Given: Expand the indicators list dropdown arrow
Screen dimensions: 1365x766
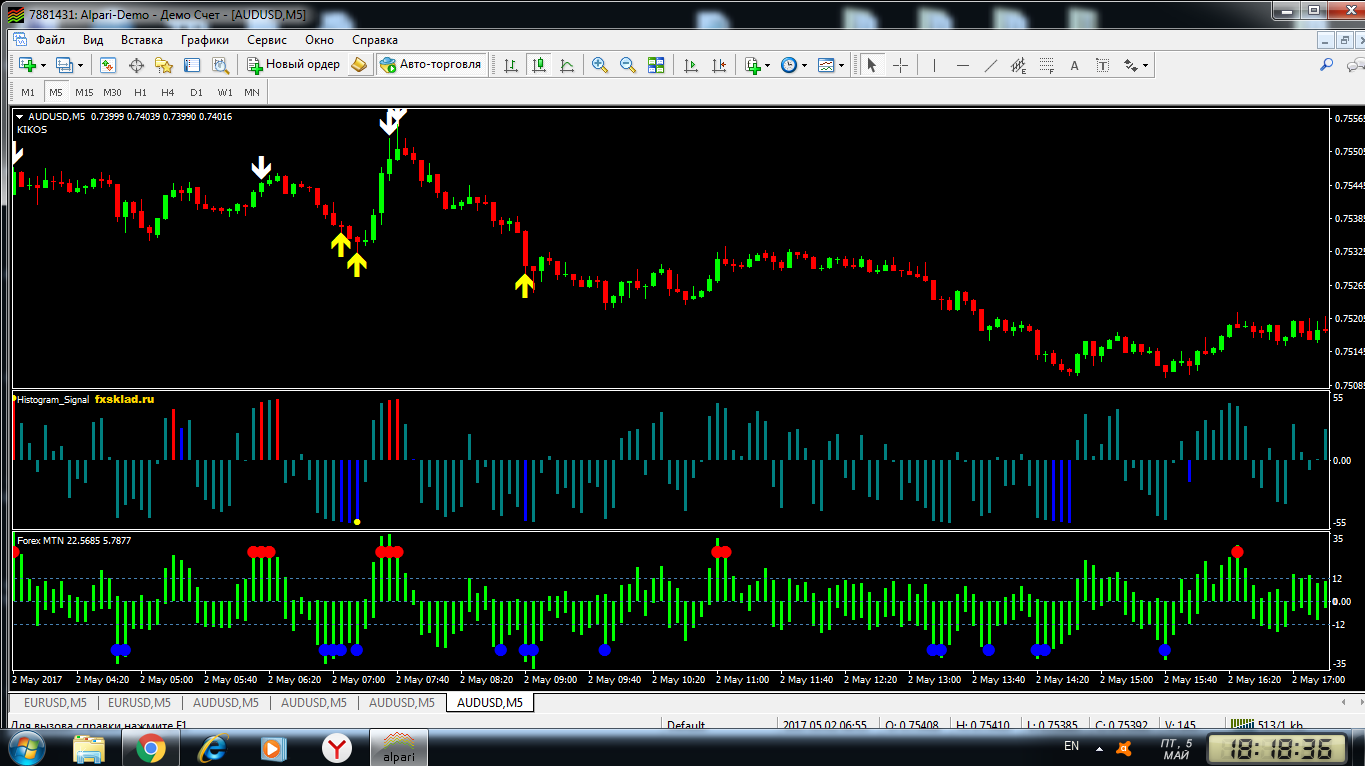Looking at the screenshot, I should 767,65.
